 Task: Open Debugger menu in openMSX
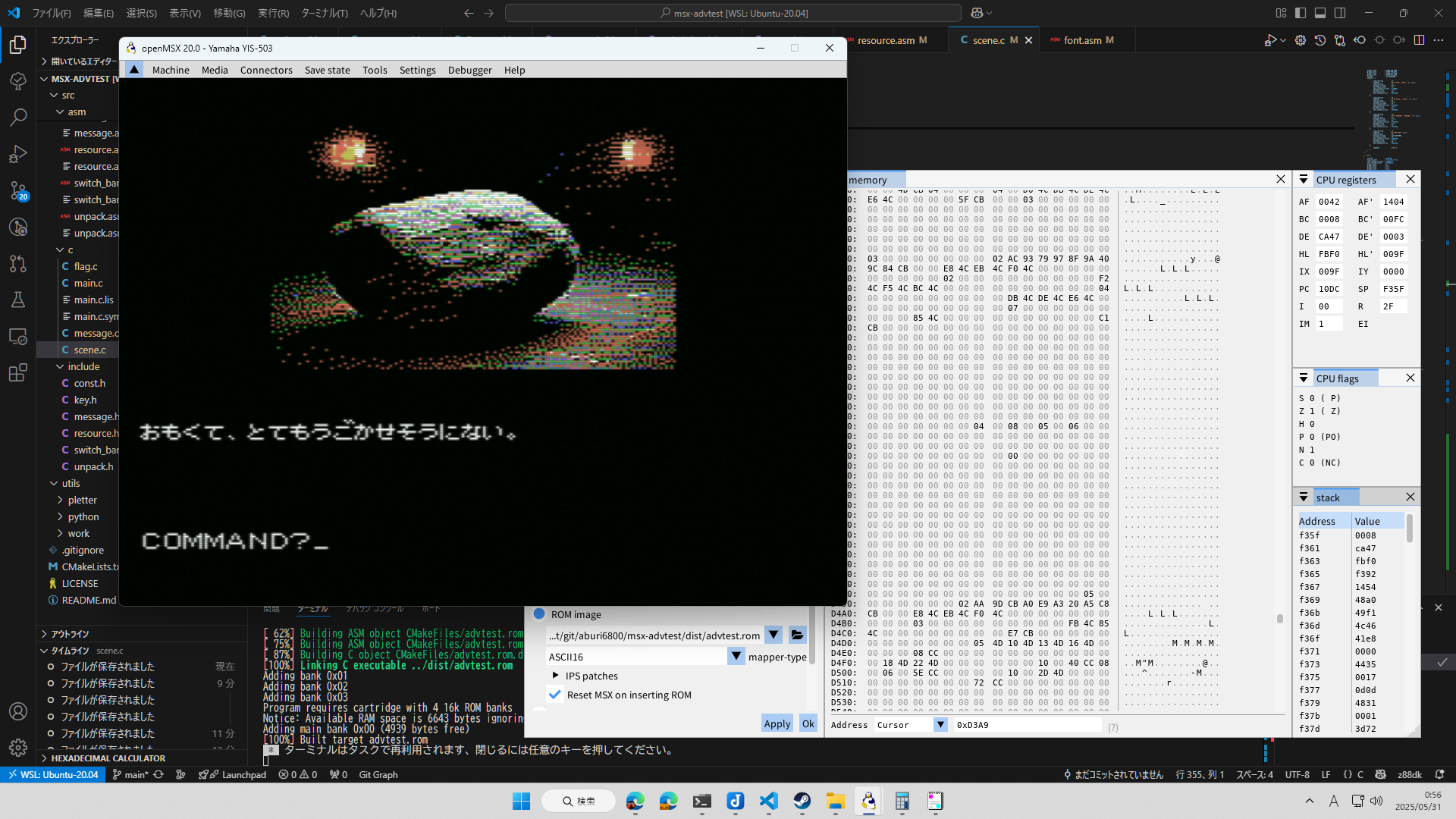pos(470,70)
